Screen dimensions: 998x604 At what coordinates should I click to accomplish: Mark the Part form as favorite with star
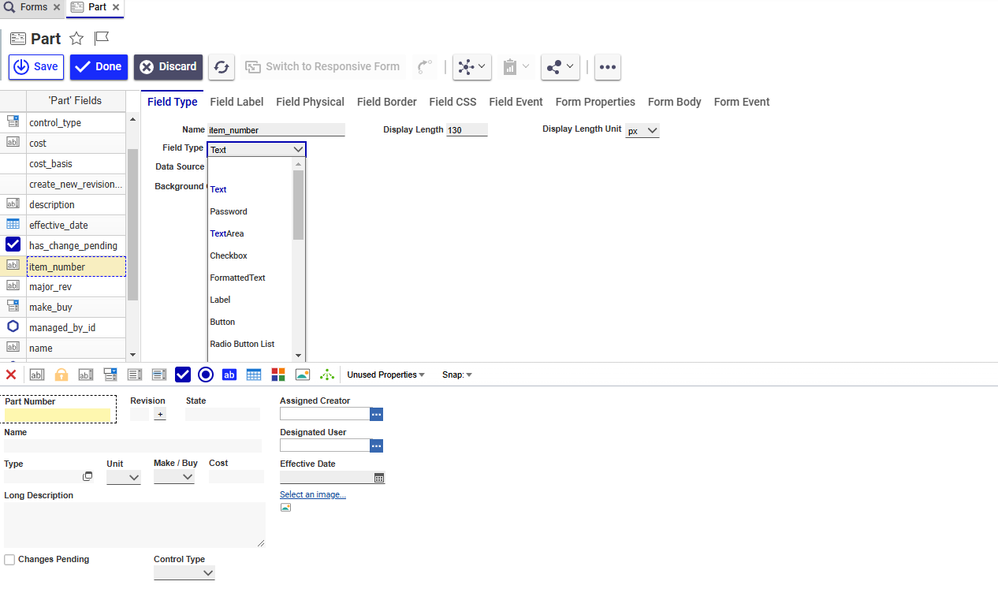[76, 39]
